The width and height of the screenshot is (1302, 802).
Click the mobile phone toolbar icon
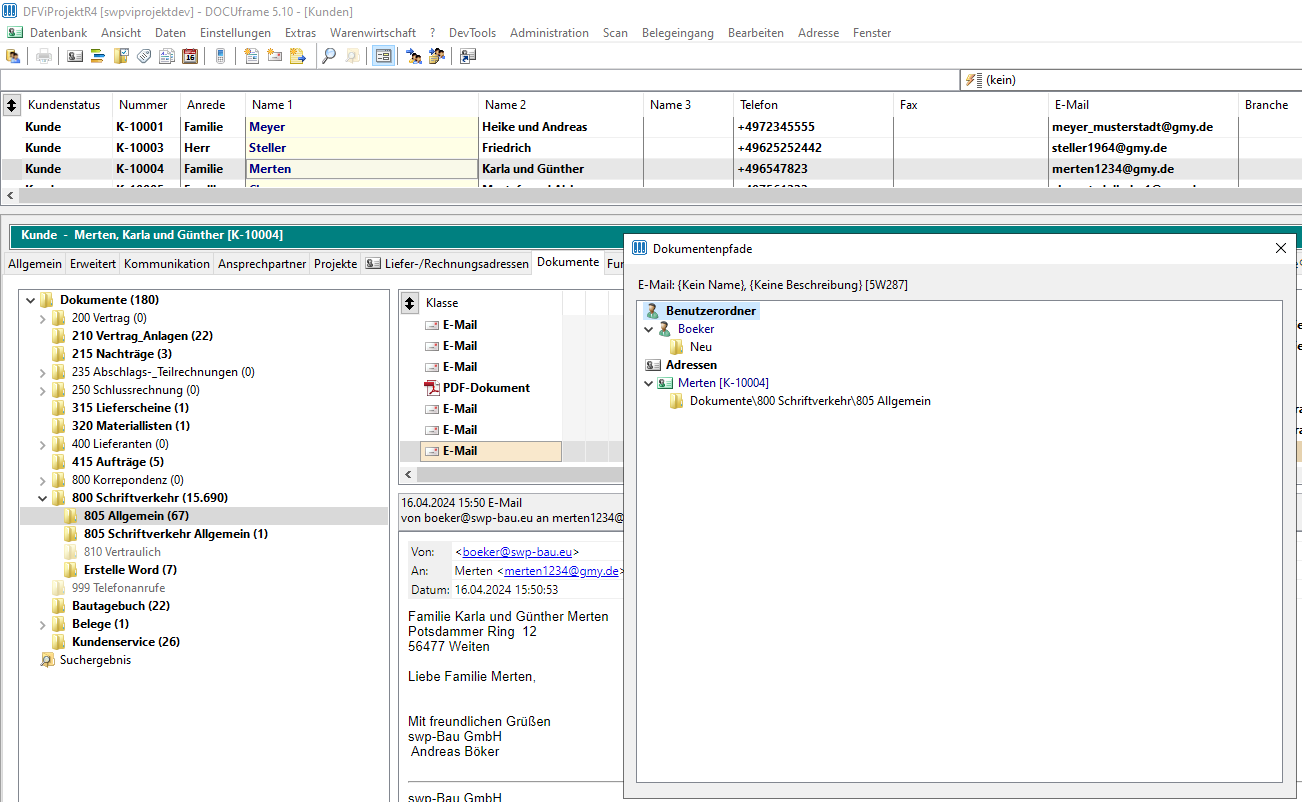tap(220, 56)
